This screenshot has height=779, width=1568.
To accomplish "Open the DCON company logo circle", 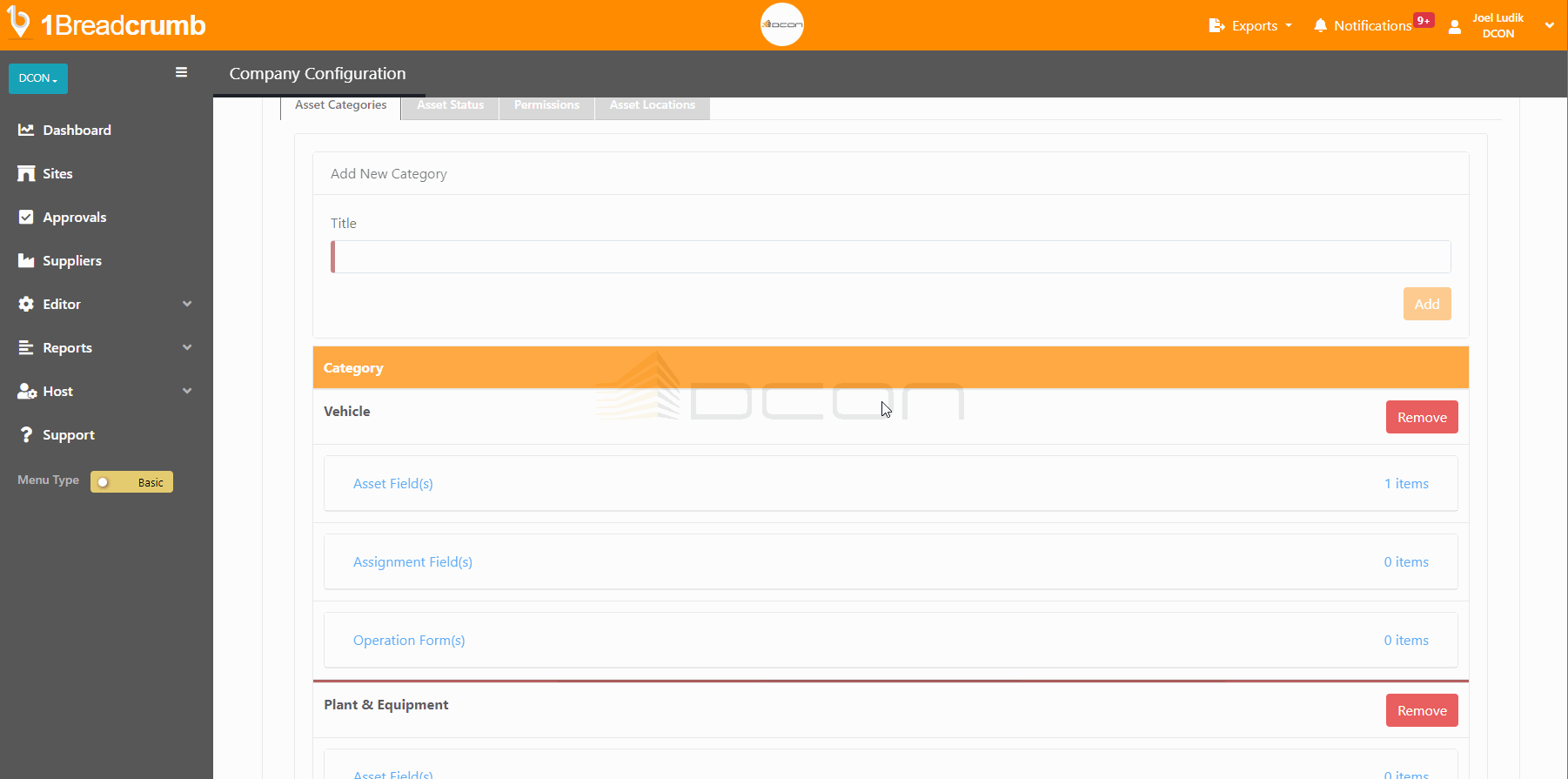I will 781,24.
